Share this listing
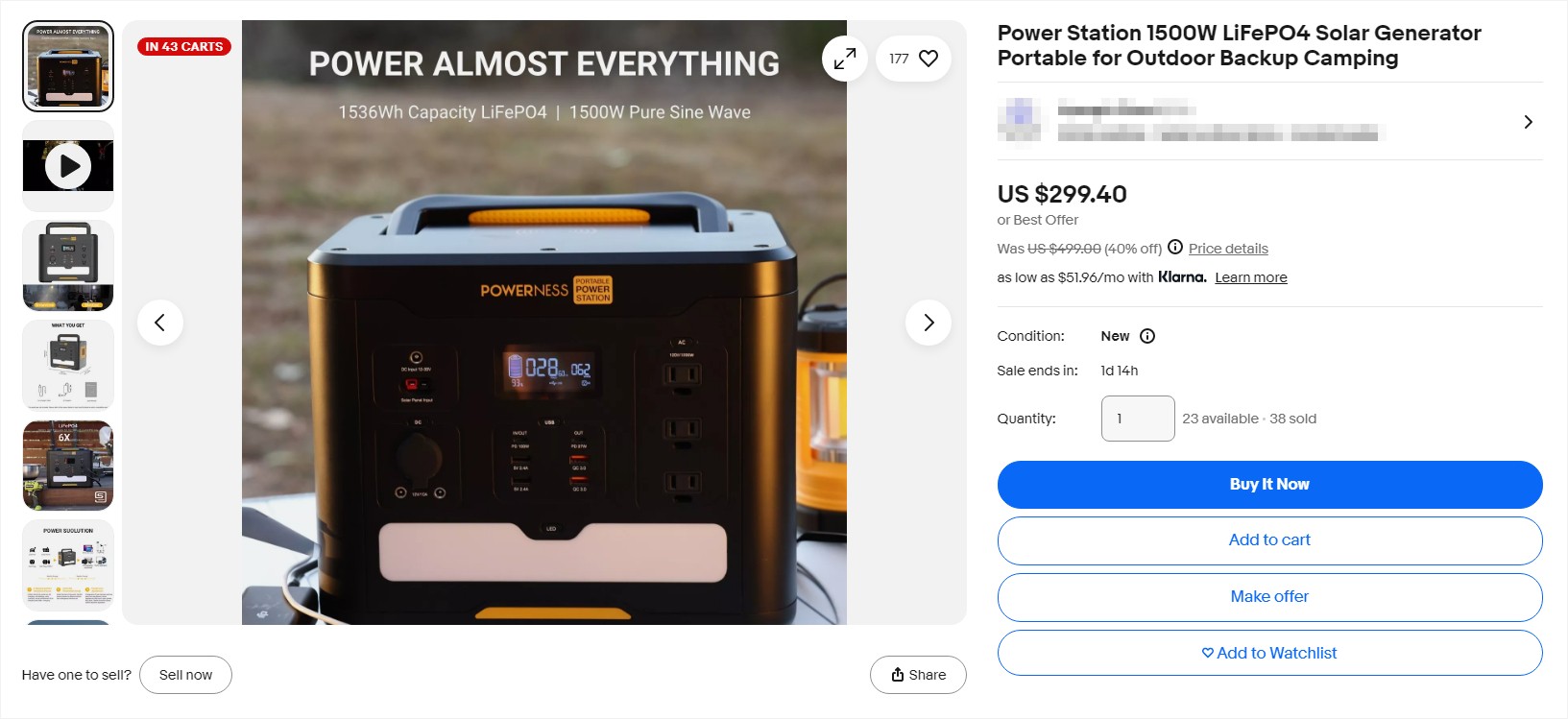The height and width of the screenshot is (719, 1568). 918,675
